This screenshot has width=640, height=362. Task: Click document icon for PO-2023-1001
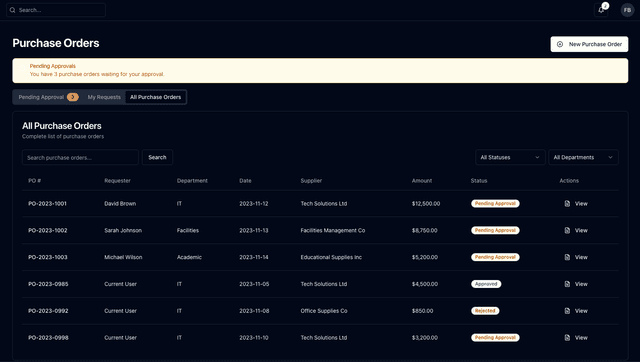pyautogui.click(x=567, y=203)
